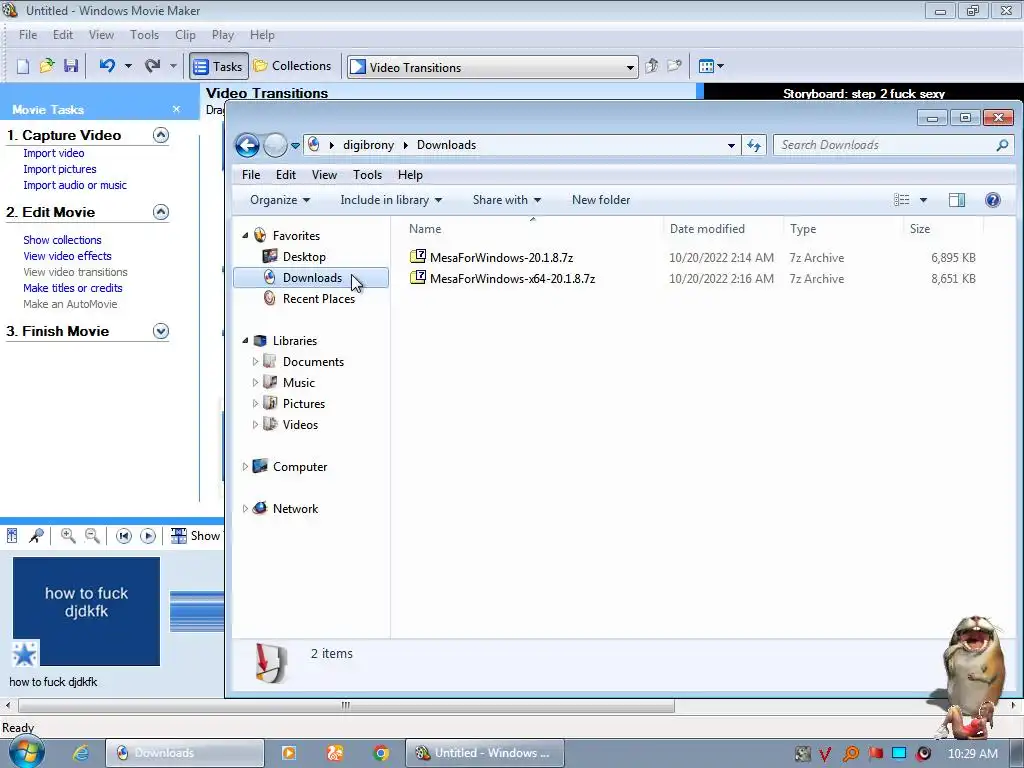Click Zoom Timeline In magnifier icon
The image size is (1024, 768).
[x=68, y=536]
